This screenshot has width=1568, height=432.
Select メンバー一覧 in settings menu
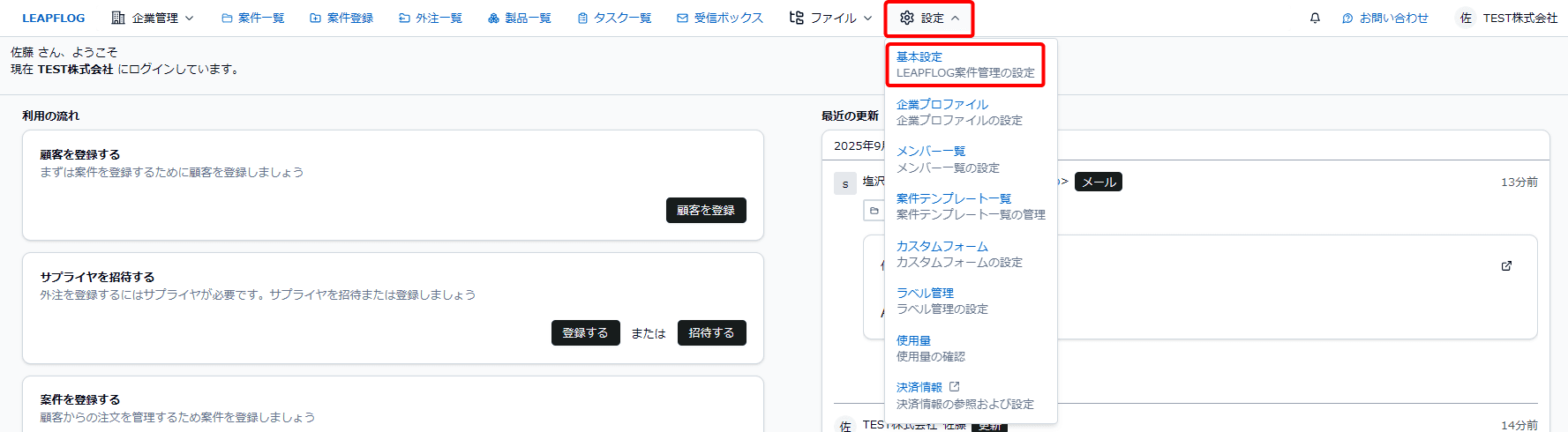coord(931,151)
